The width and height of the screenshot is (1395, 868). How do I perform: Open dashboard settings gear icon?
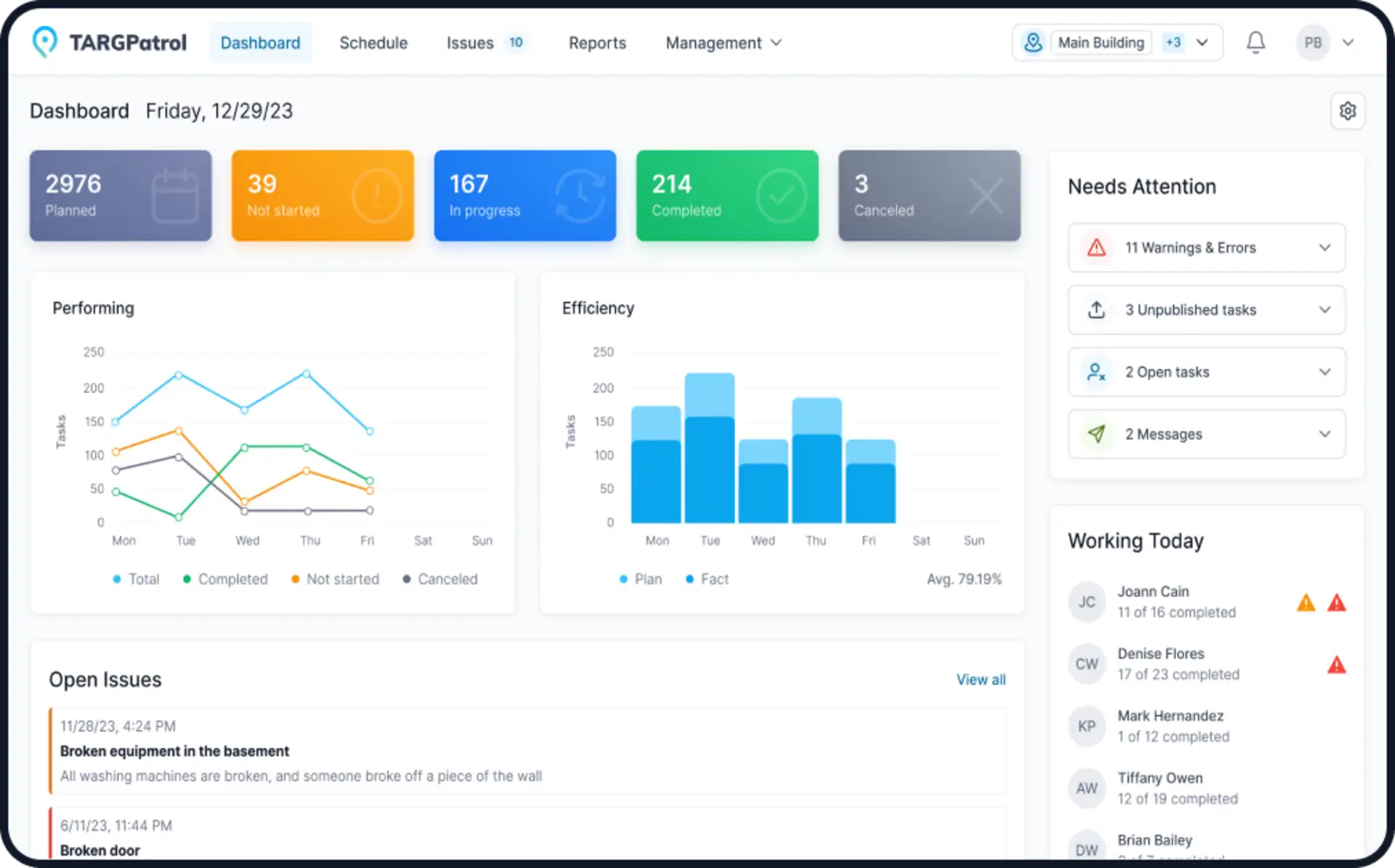(1347, 111)
